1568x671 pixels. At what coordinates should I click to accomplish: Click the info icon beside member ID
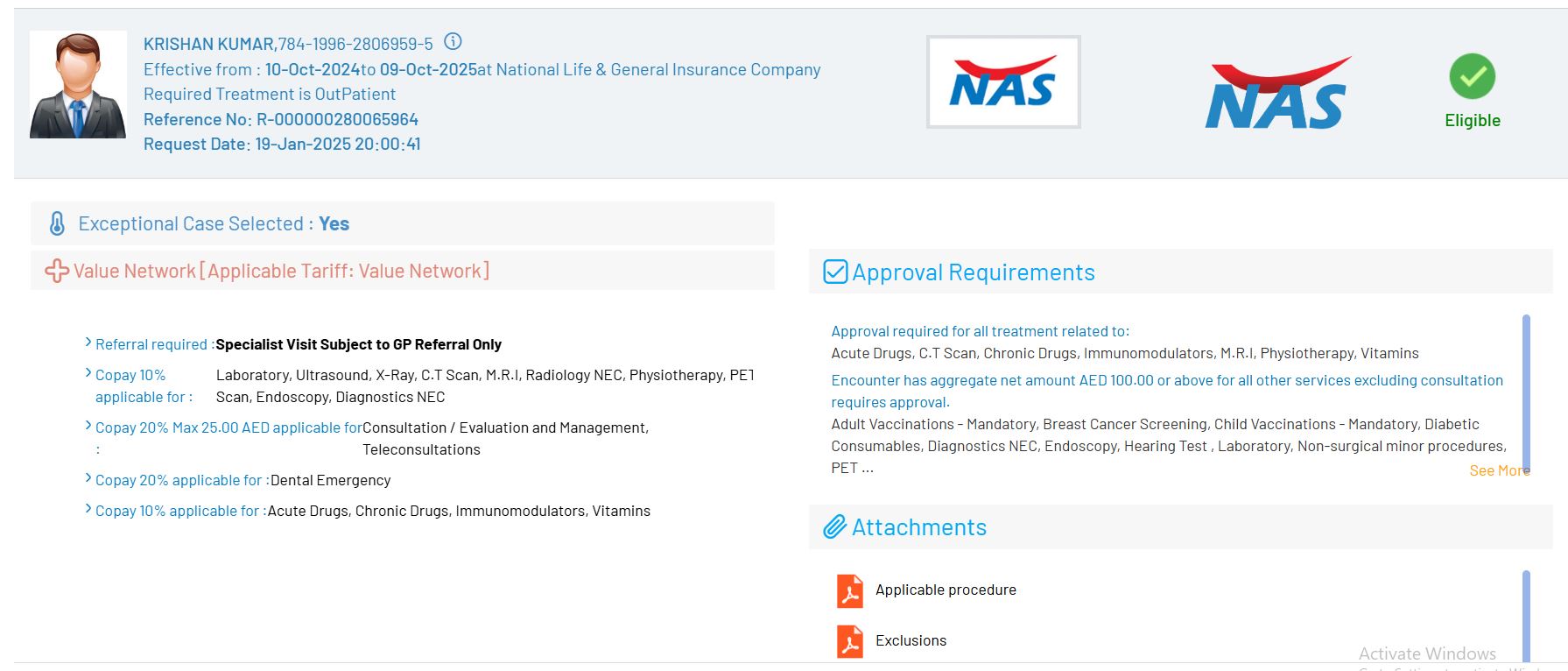pos(453,42)
